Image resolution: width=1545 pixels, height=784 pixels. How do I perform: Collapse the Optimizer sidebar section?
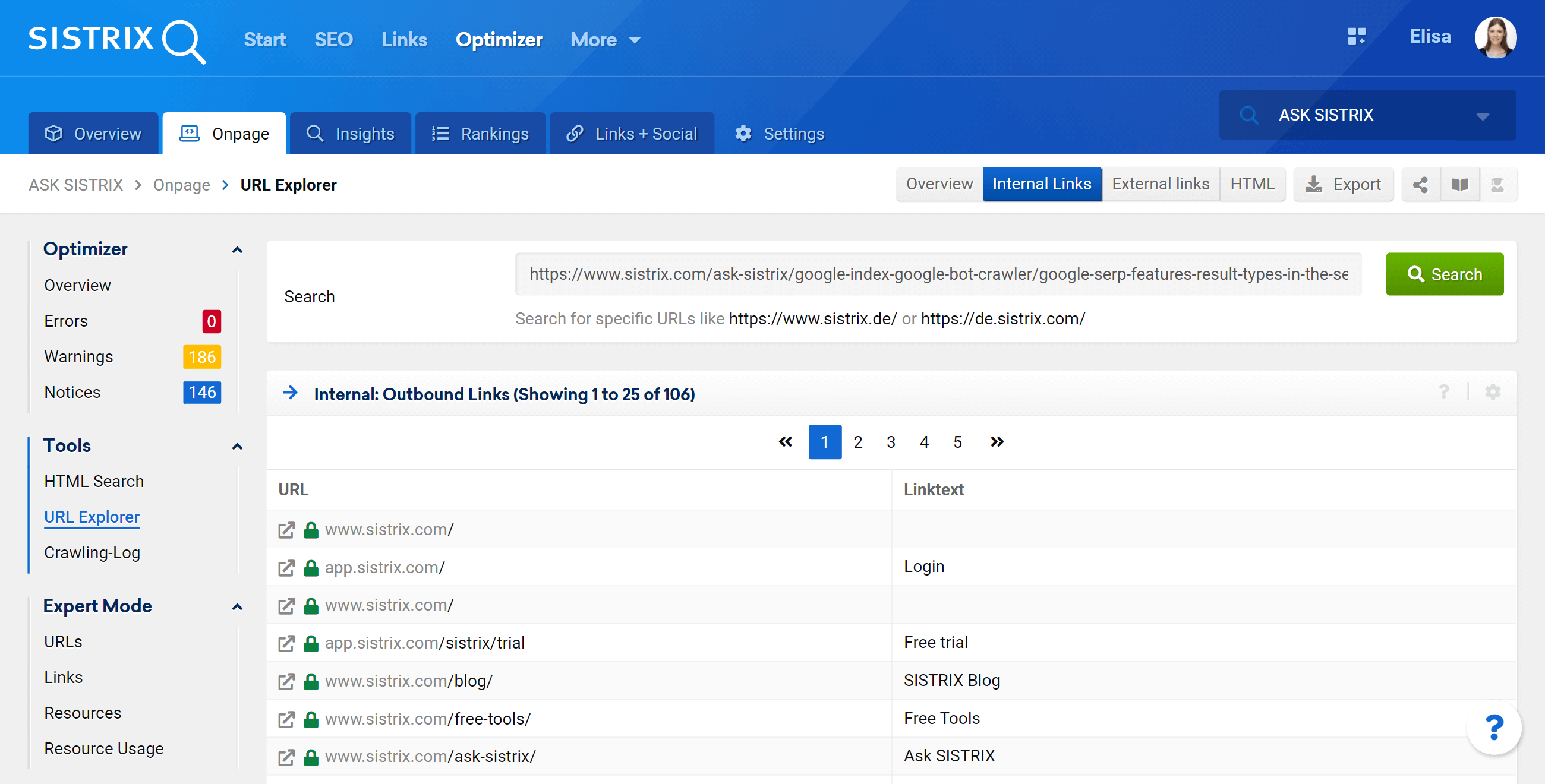(x=238, y=250)
